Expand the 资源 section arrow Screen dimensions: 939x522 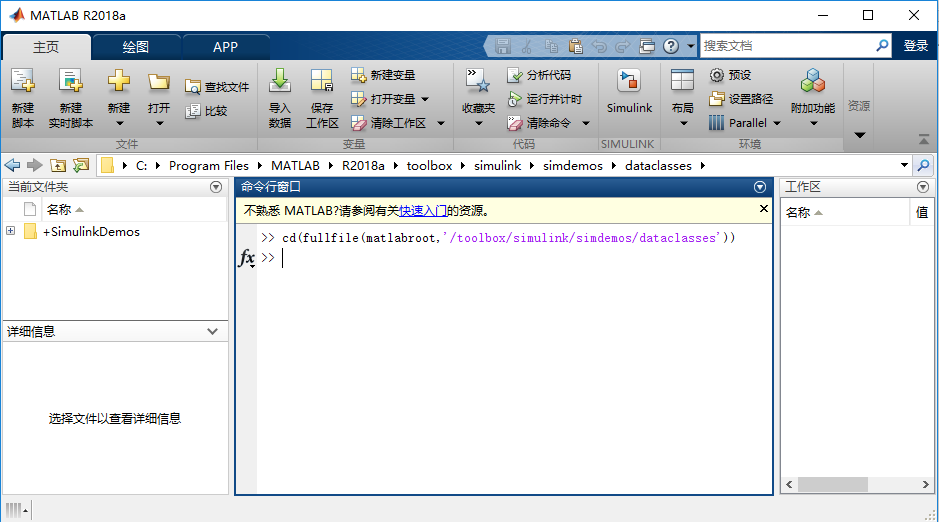click(859, 135)
